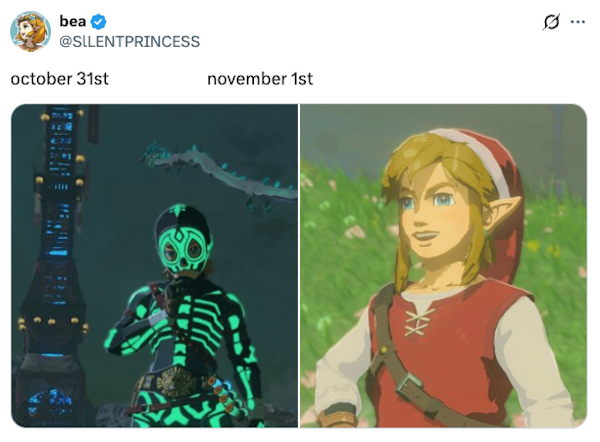Viewport: 600px width, 442px height.
Task: Click the blue verified badge next to bea
Action: point(98,22)
